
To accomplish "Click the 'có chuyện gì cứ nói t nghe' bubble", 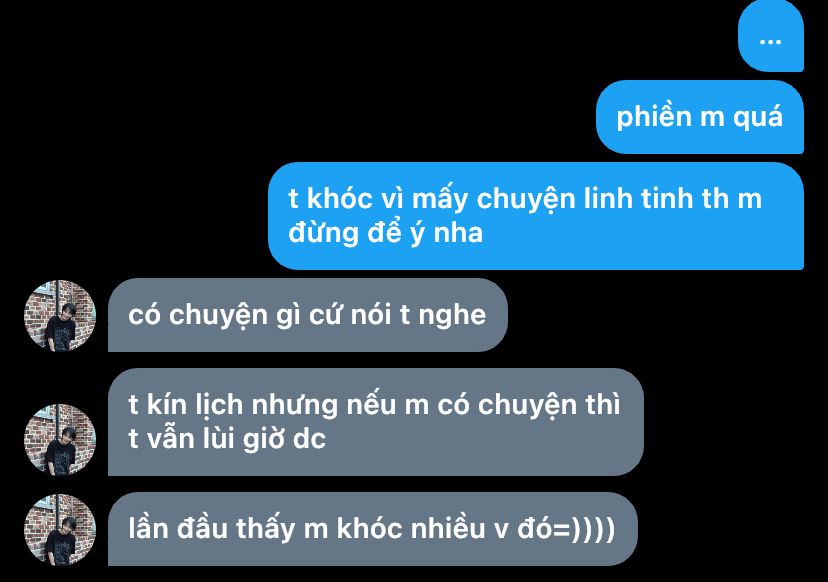I will (x=307, y=315).
